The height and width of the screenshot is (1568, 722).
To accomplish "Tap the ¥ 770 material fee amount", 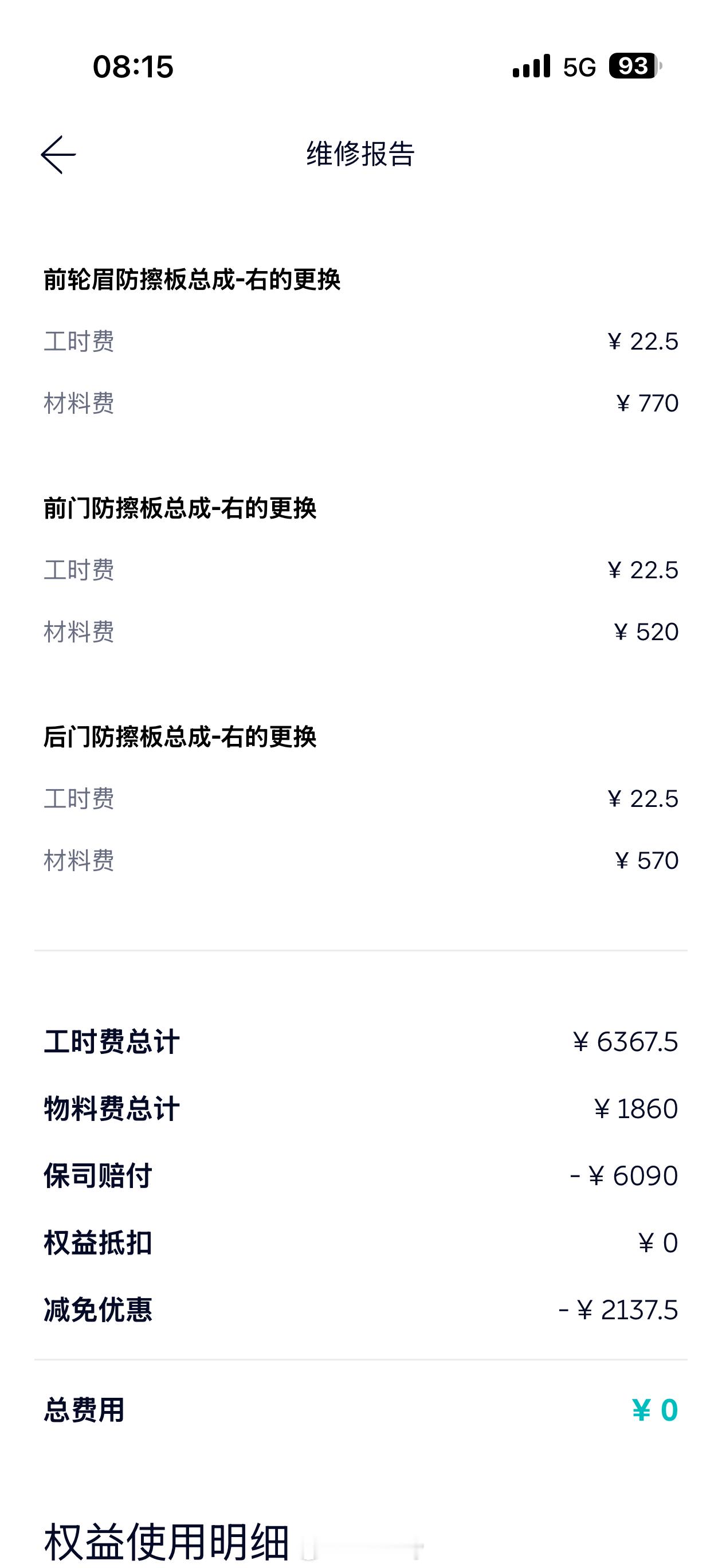I will [646, 403].
